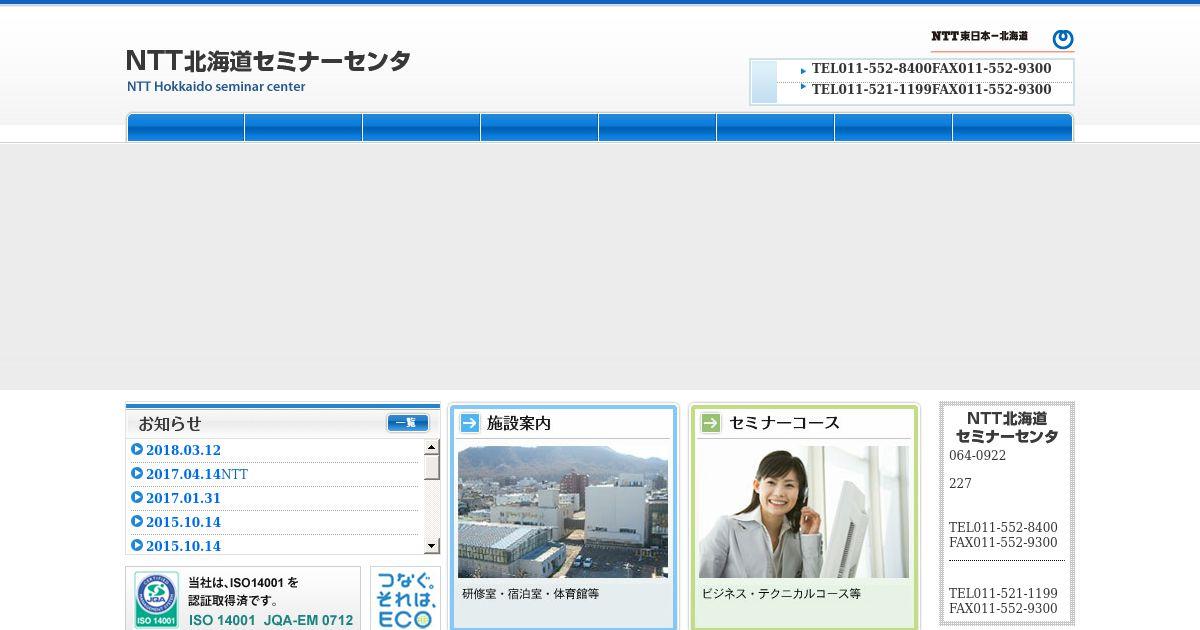Click the ISO 14001 JQA certification banner
1200x630 pixels.
tap(243, 598)
